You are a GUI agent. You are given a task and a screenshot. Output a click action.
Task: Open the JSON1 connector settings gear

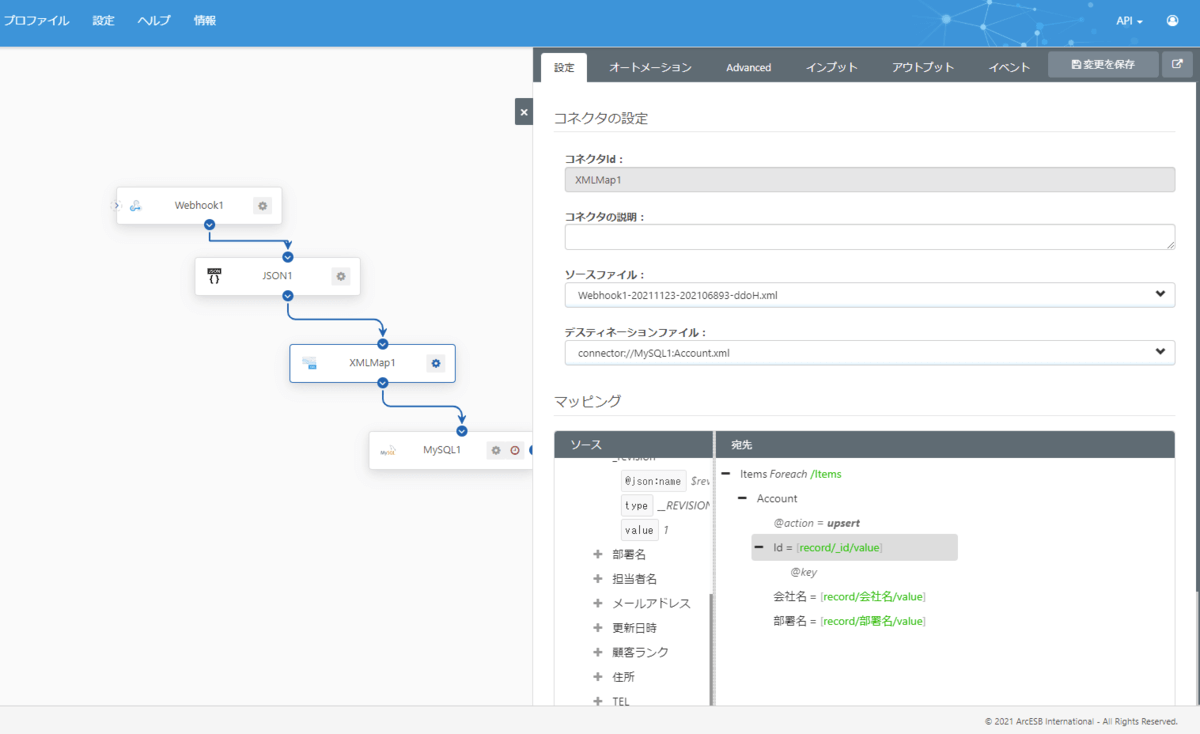pos(340,277)
